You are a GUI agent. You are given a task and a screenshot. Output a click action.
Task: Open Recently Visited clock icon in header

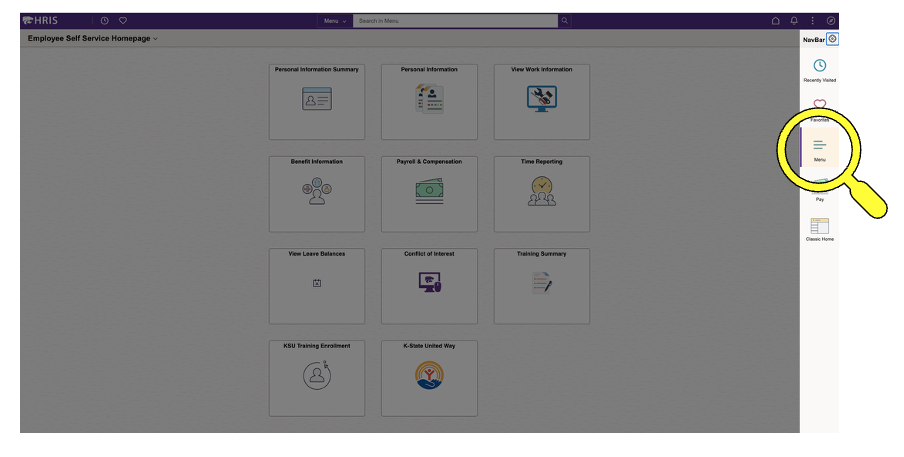104,21
